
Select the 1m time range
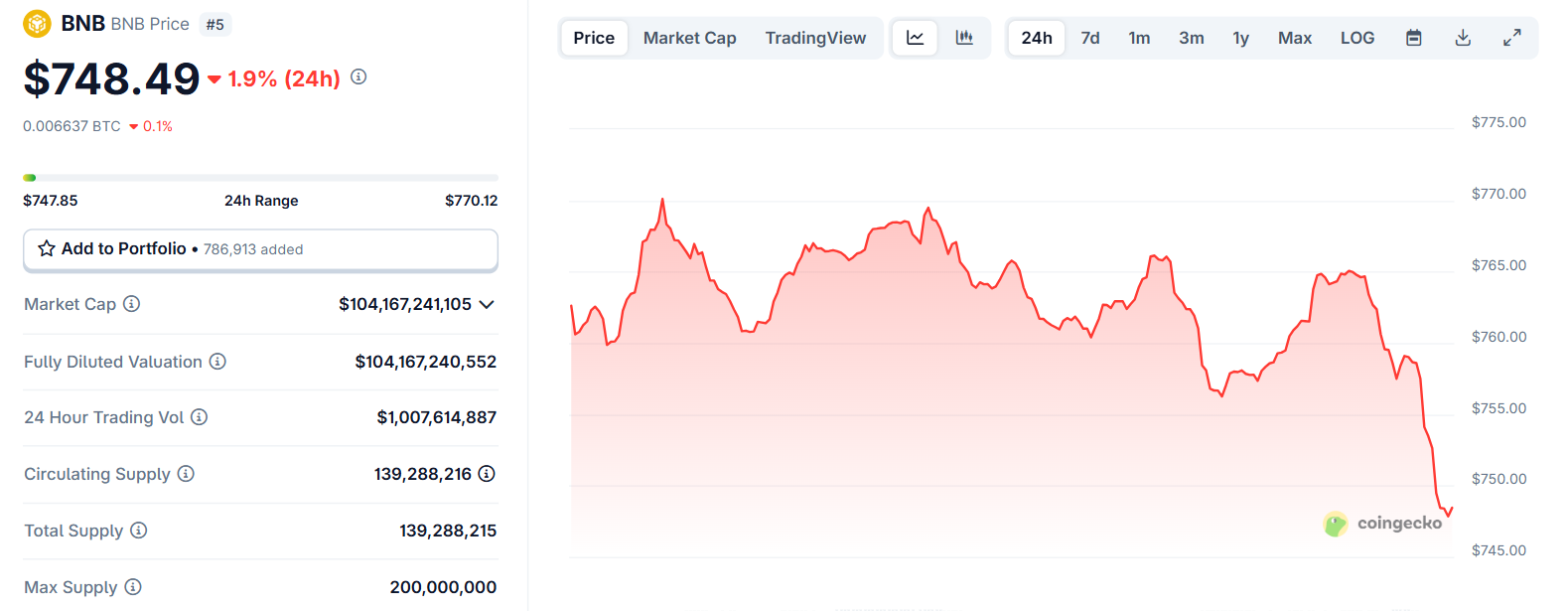(1139, 38)
